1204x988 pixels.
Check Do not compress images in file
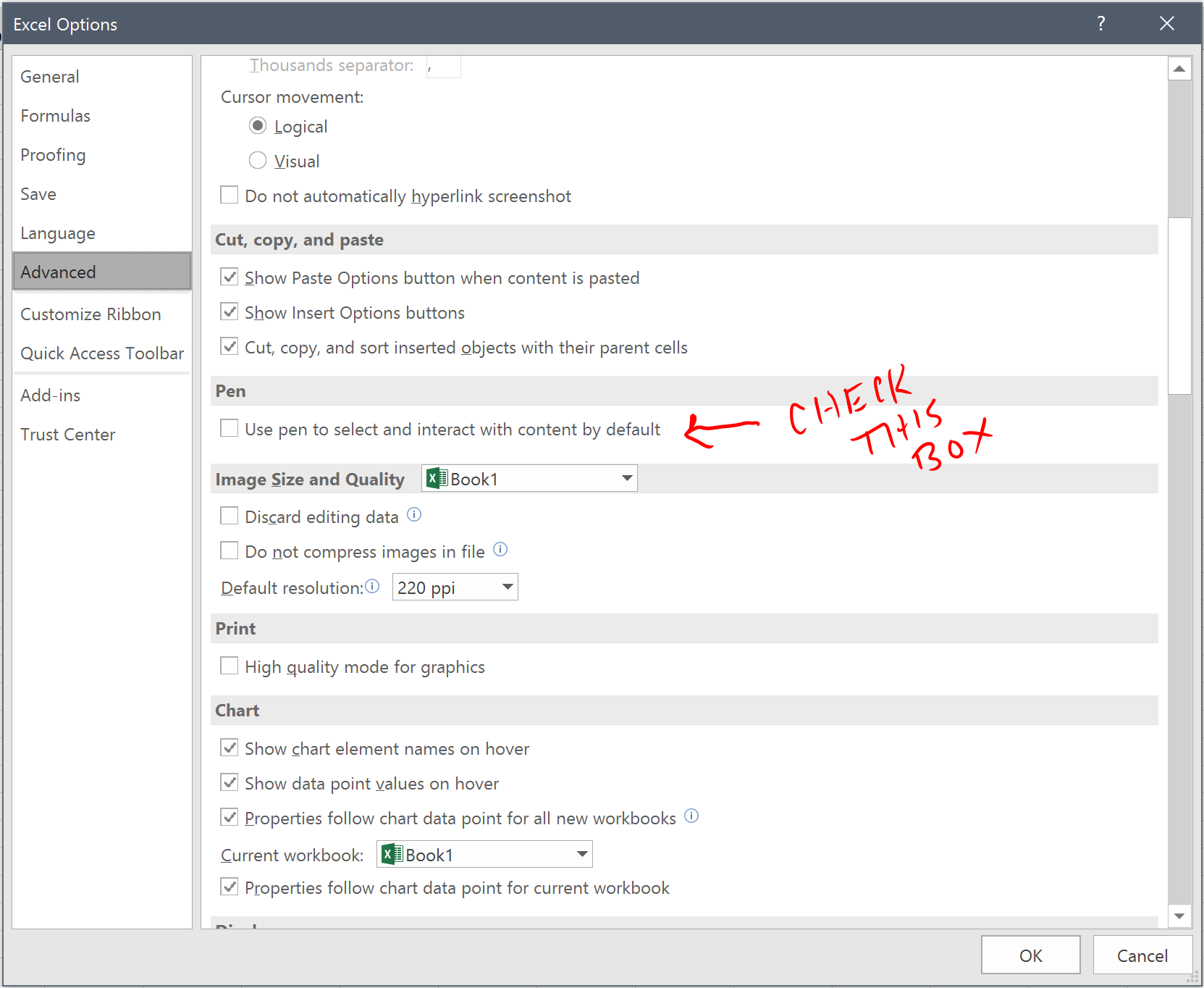(230, 550)
